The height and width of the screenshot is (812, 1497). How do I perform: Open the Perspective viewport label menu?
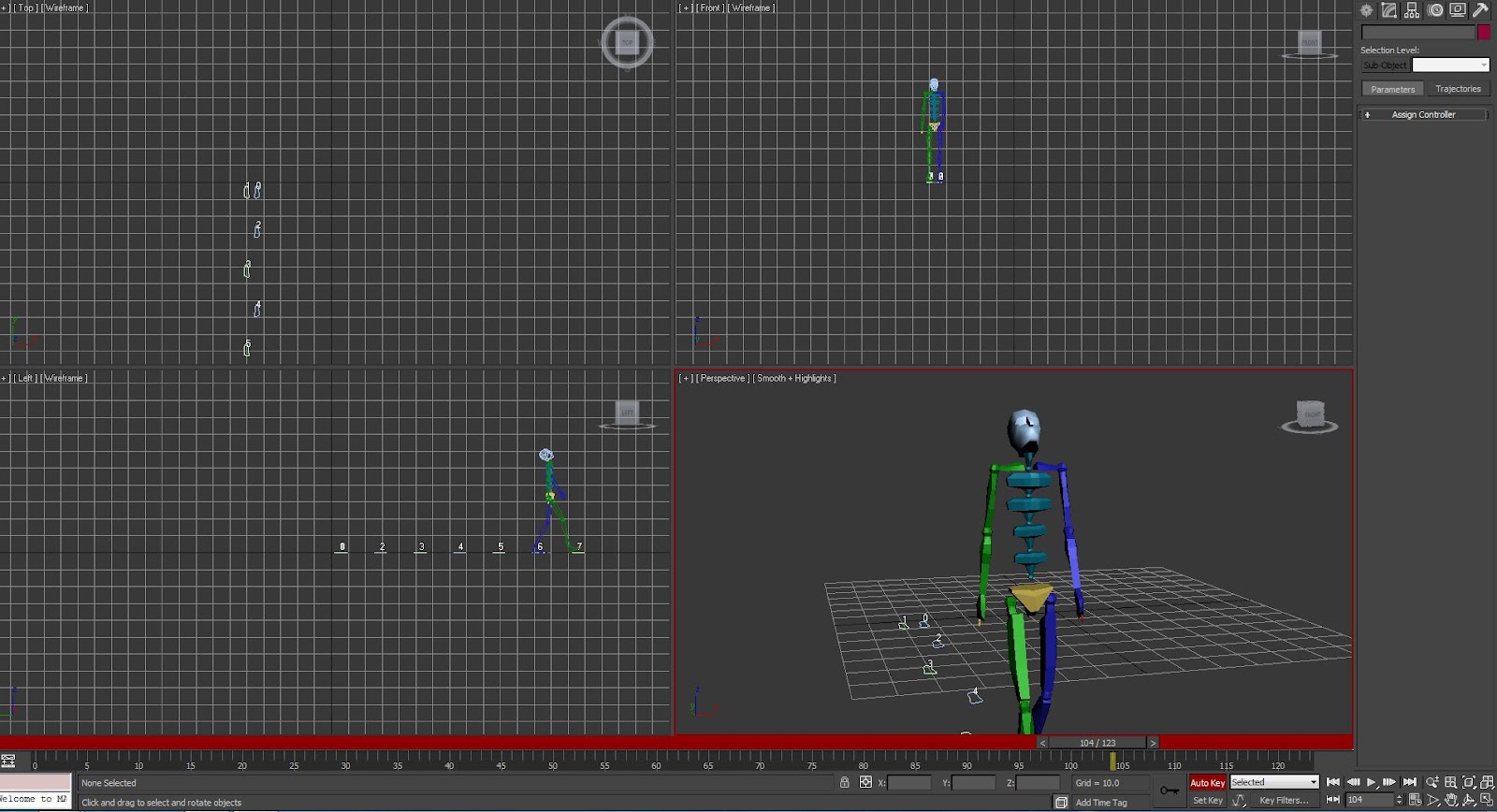coord(722,378)
